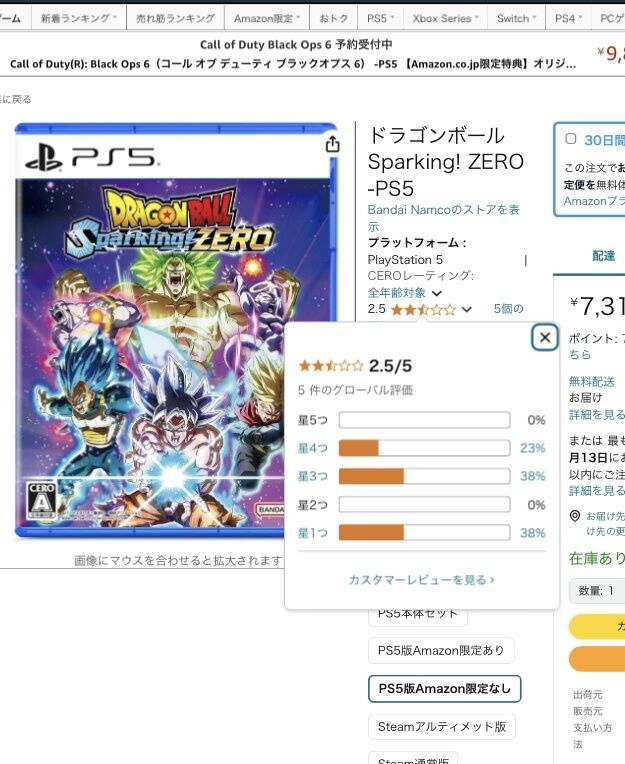This screenshot has width=625, height=764.
Task: Click the CERO A rating badge
Action: point(41,501)
